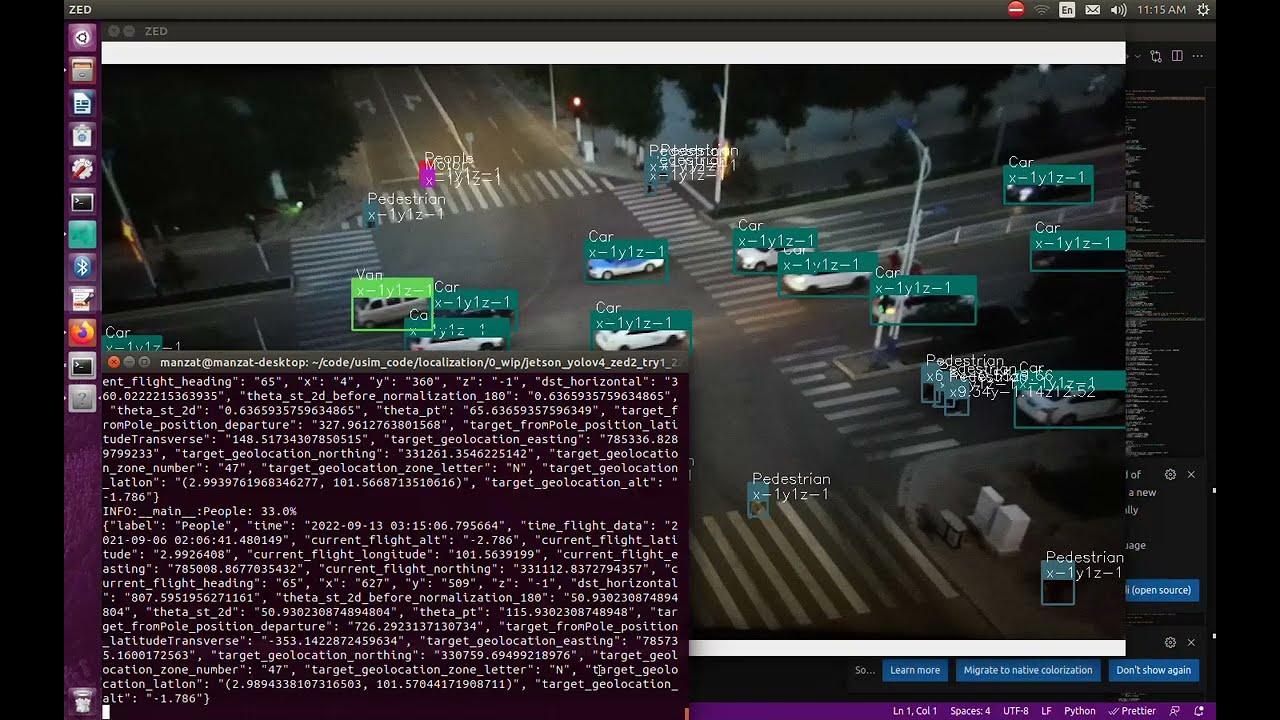The height and width of the screenshot is (720, 1280).
Task: Change the LF end-of-line sequence
Action: (x=1046, y=711)
